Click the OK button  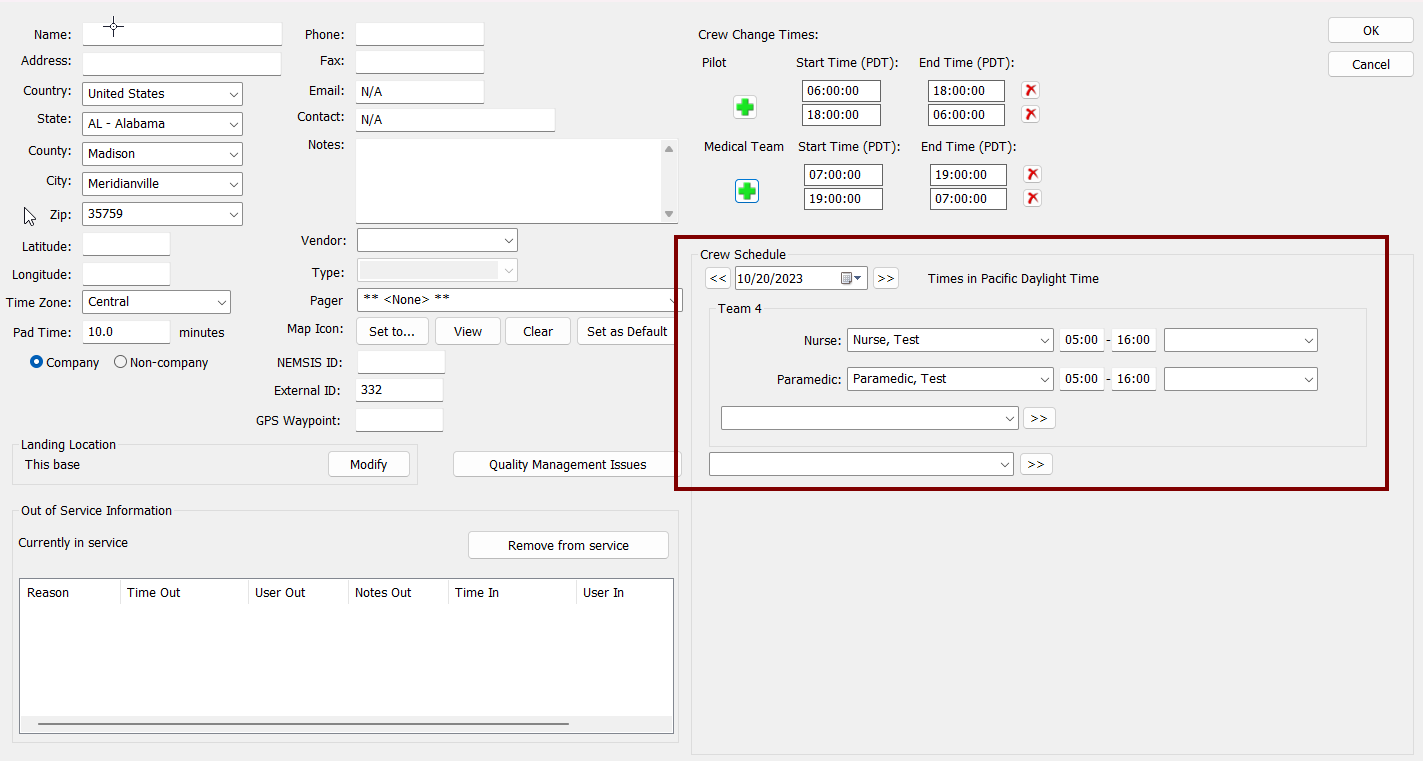pos(1371,30)
